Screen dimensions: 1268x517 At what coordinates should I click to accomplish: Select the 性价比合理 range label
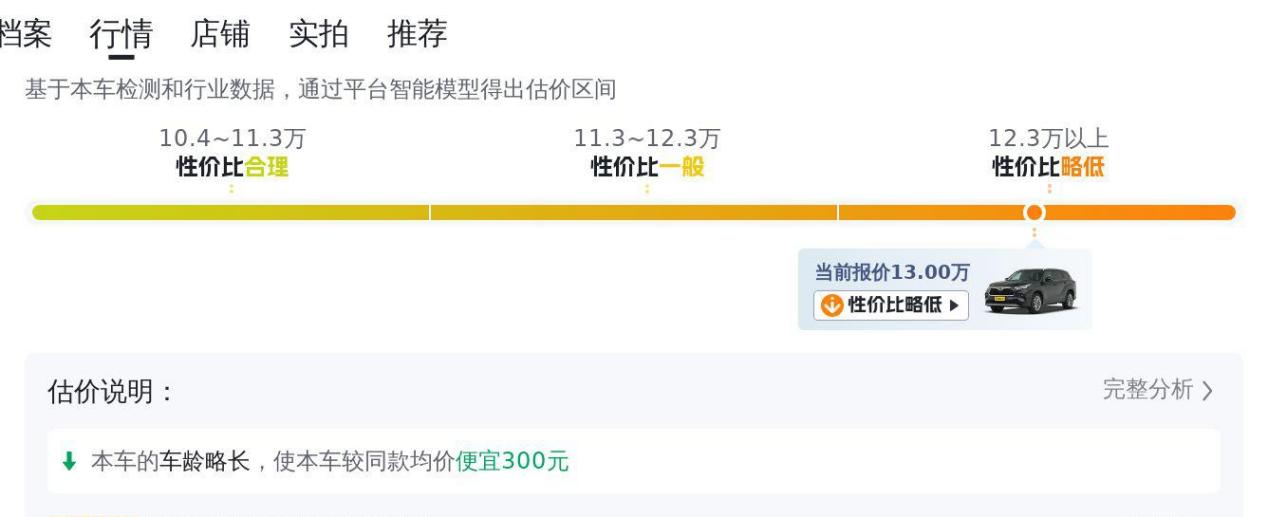click(x=233, y=167)
